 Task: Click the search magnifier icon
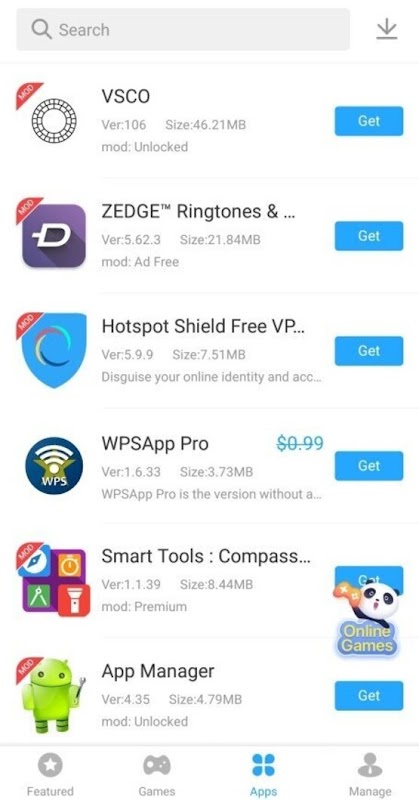click(41, 29)
